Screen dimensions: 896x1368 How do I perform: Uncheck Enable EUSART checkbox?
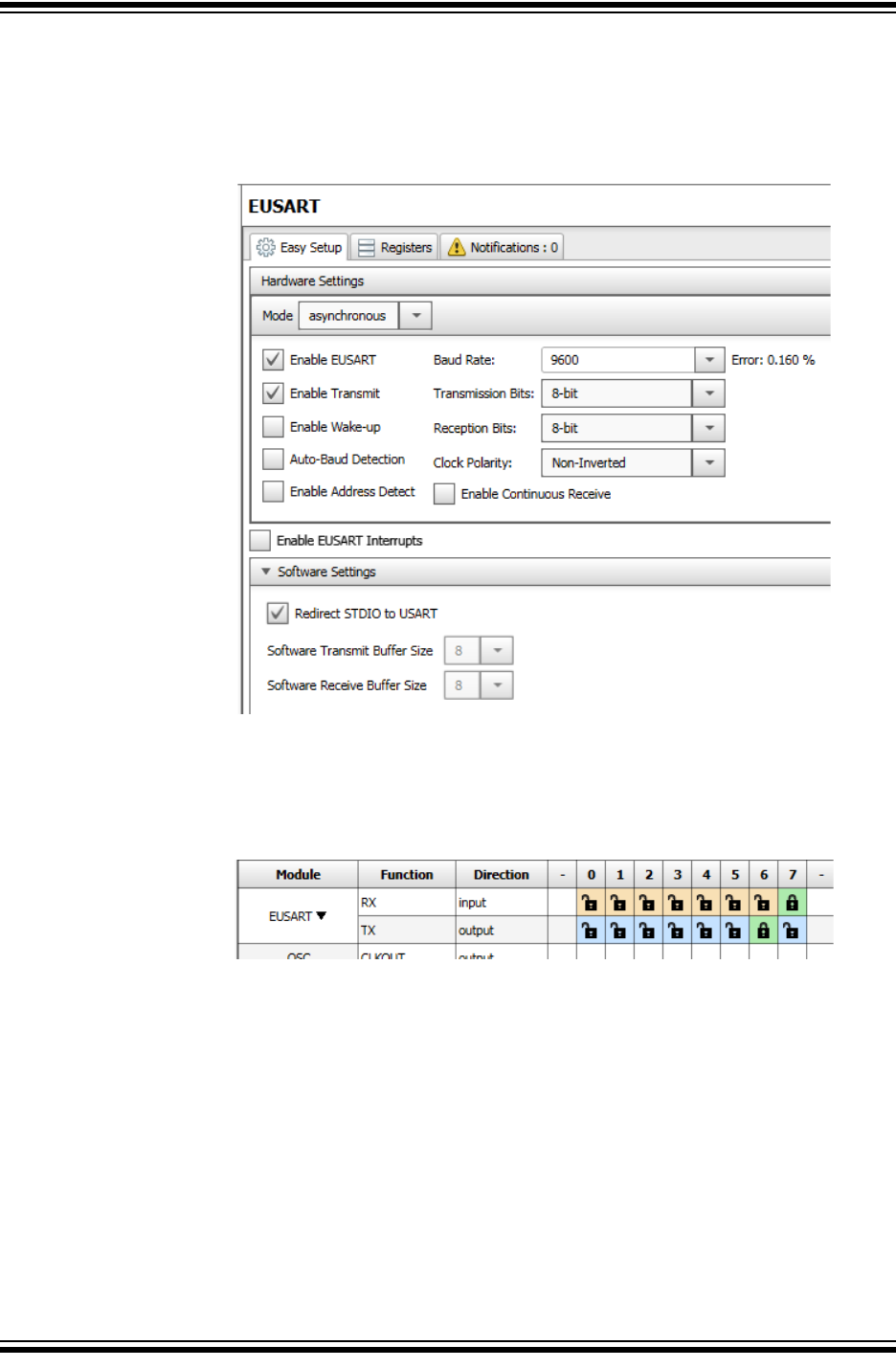click(x=273, y=359)
